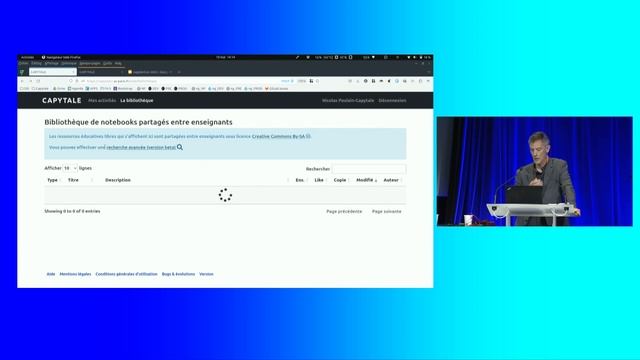Expand the Afficher lignes count dropdown

point(70,168)
